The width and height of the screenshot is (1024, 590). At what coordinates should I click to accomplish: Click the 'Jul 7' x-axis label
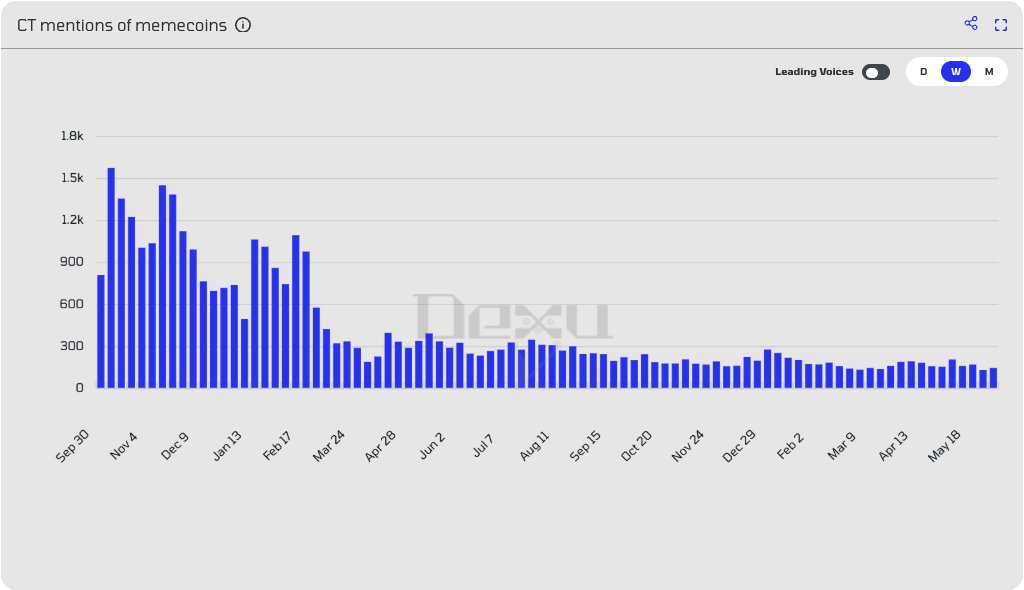tap(483, 446)
